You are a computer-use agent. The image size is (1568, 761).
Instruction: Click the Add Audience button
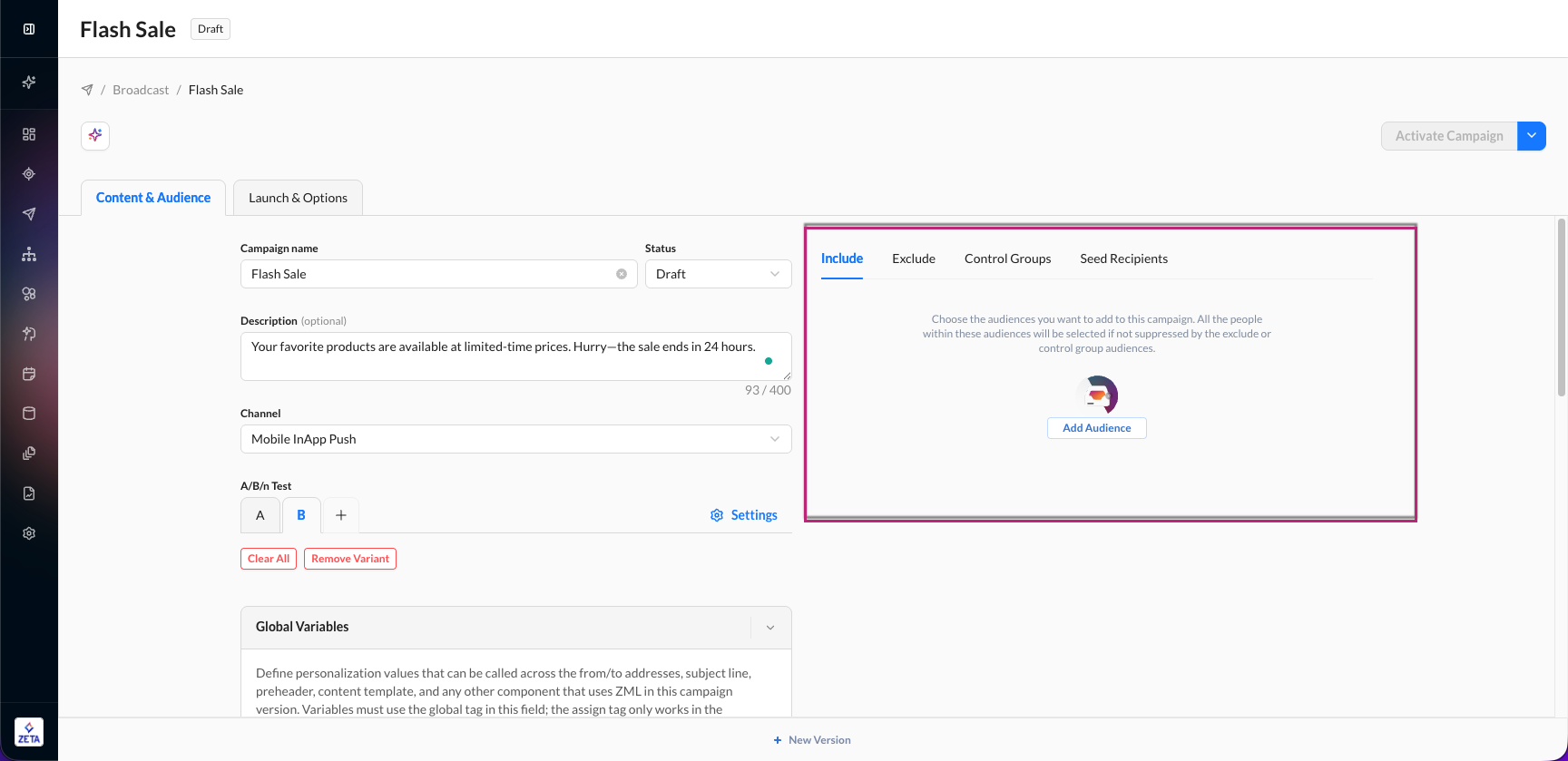(x=1097, y=428)
